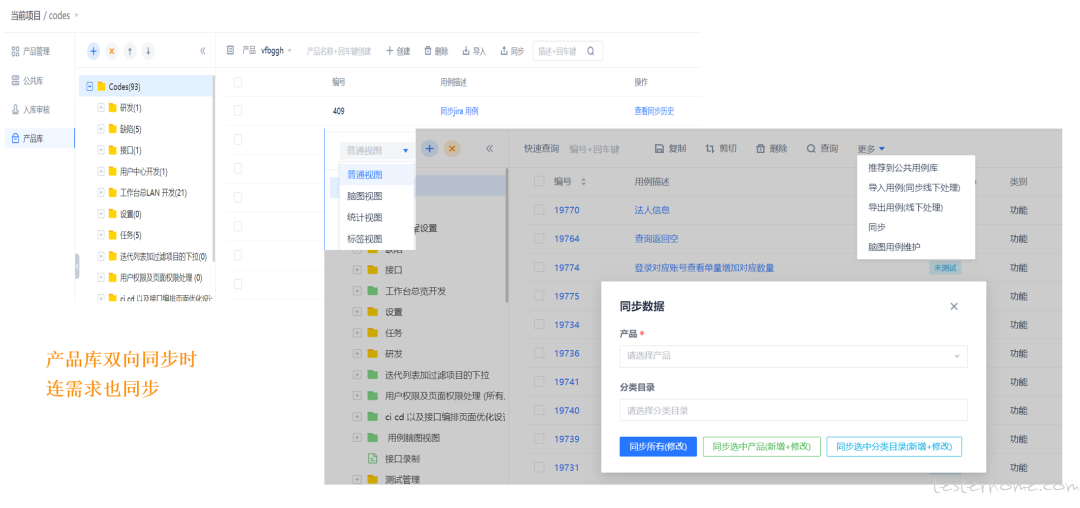
Task: Tick the checkbox for case 19764
Action: [x=539, y=238]
